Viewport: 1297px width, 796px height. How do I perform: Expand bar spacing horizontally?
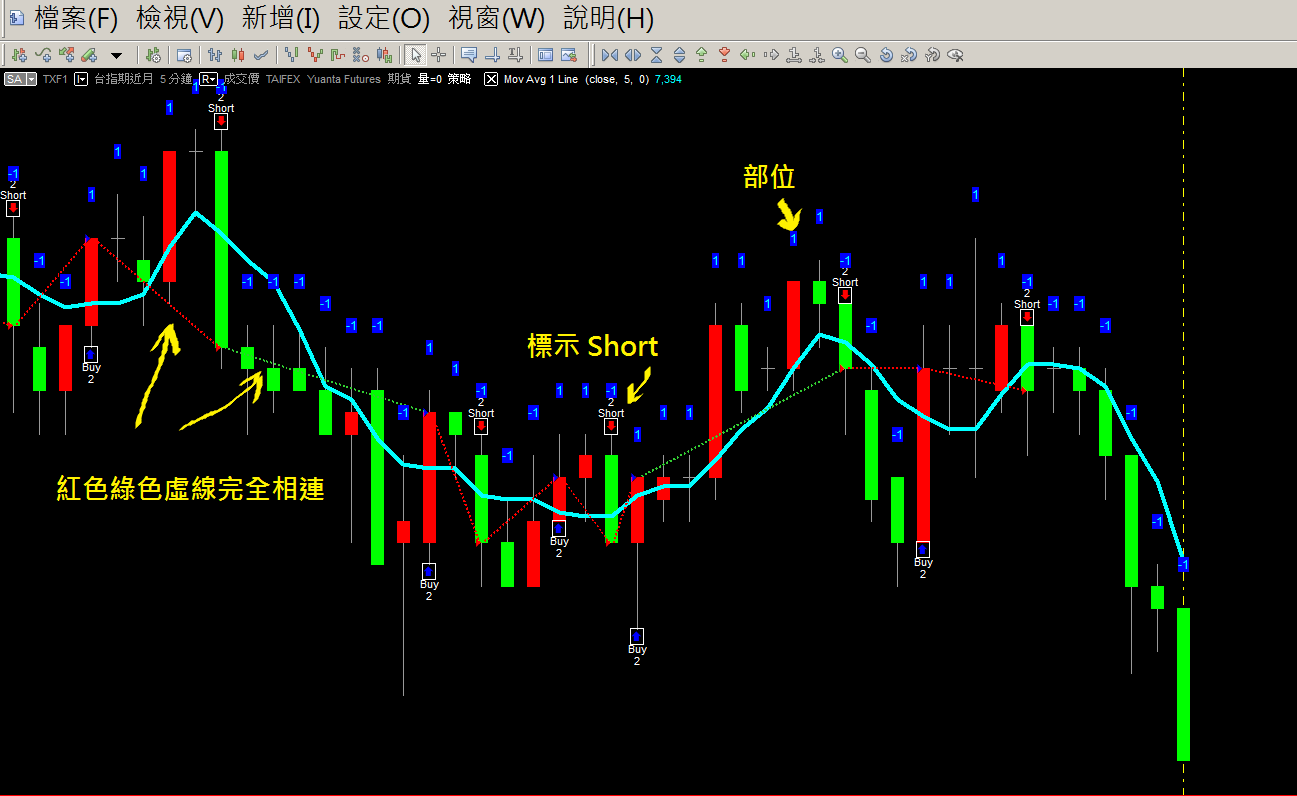coord(633,55)
